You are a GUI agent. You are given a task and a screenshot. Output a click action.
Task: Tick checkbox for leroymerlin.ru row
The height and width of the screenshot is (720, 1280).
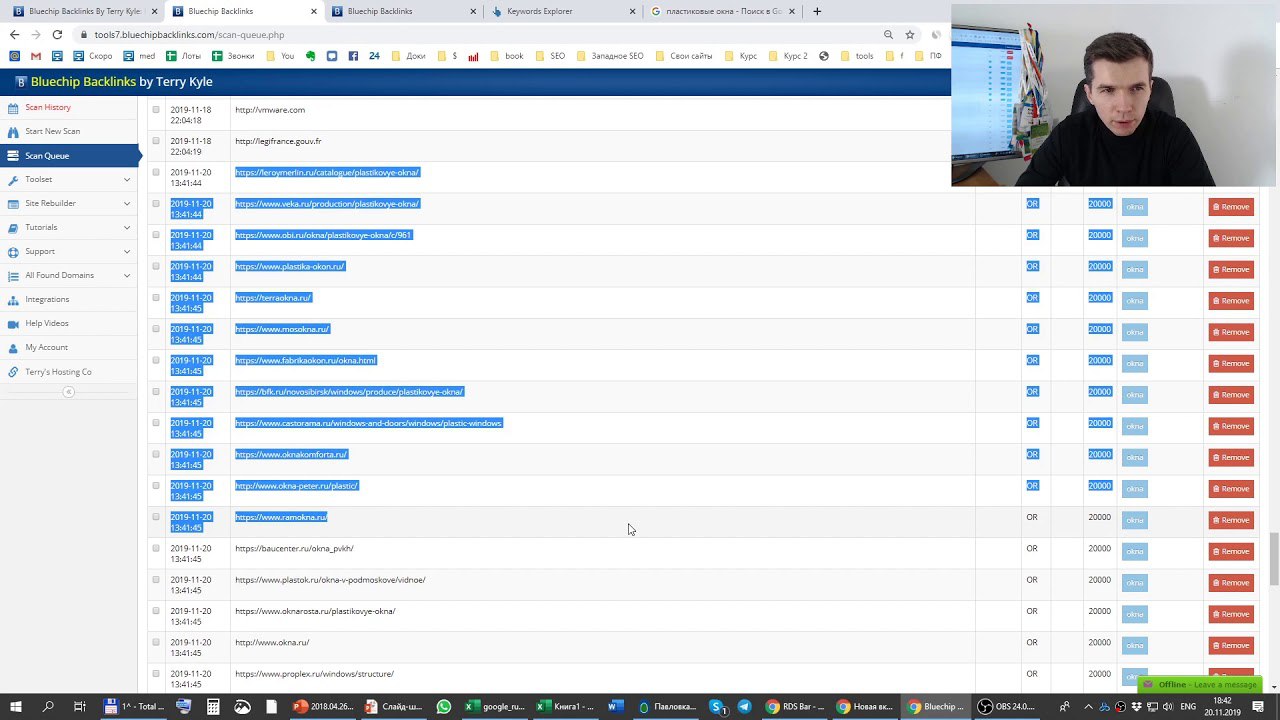pyautogui.click(x=156, y=172)
